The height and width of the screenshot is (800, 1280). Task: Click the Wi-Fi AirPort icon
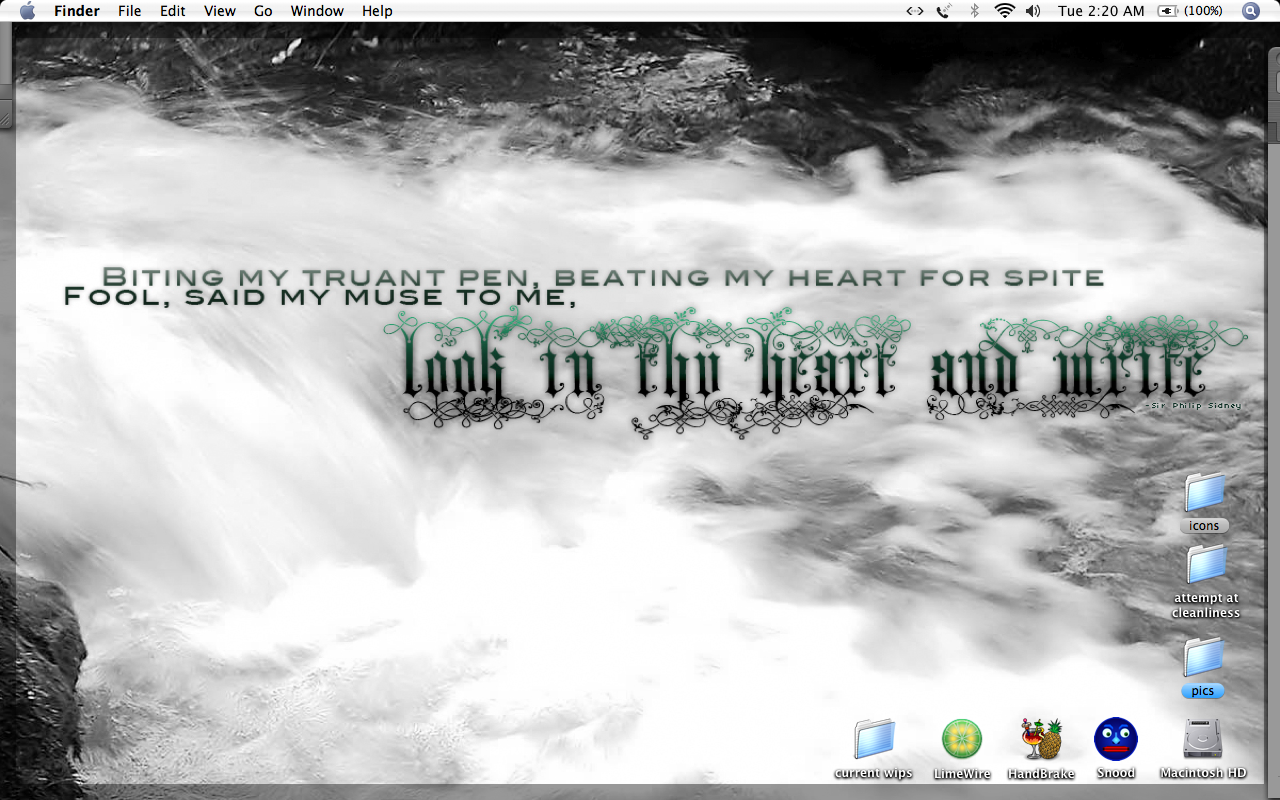click(x=1004, y=11)
